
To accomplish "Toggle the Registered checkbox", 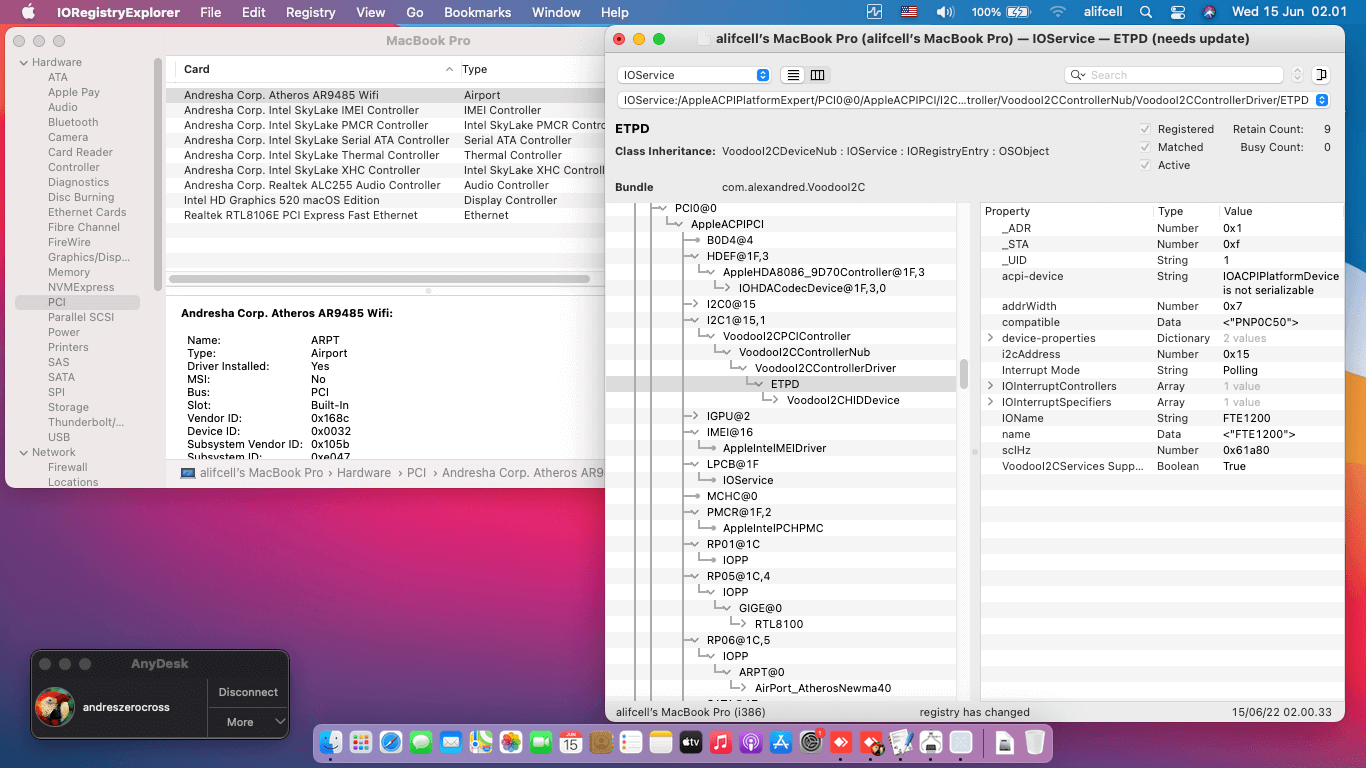I will (1145, 128).
